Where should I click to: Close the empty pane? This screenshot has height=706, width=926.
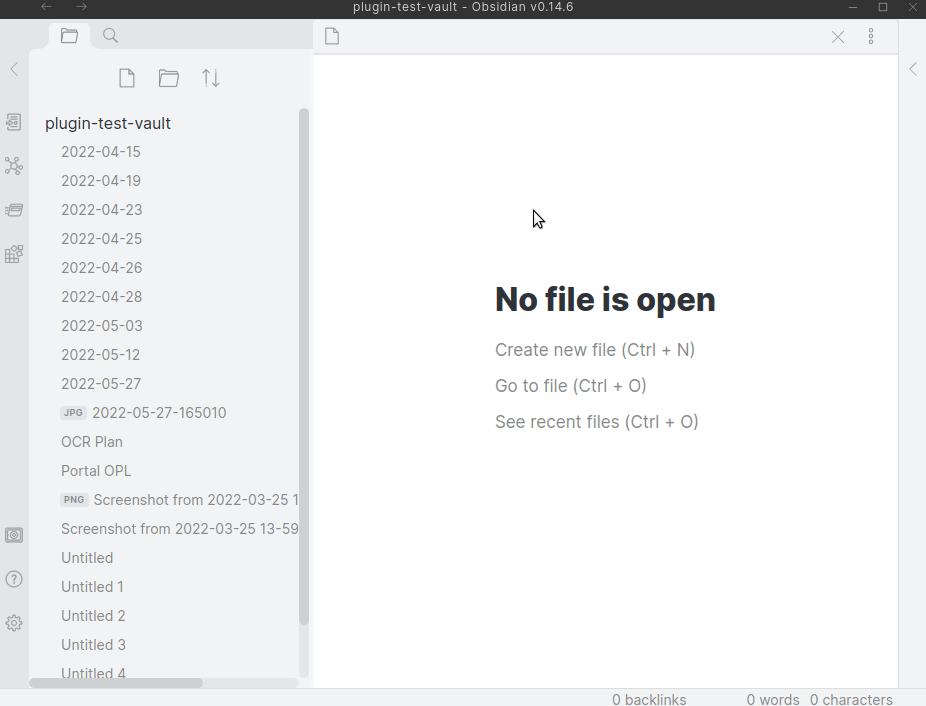(x=837, y=37)
